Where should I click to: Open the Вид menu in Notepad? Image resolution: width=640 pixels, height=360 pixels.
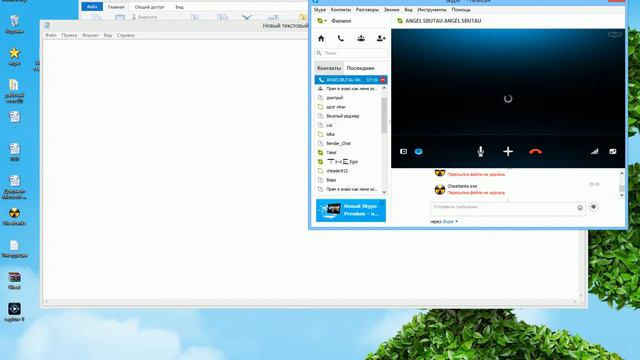tap(108, 36)
